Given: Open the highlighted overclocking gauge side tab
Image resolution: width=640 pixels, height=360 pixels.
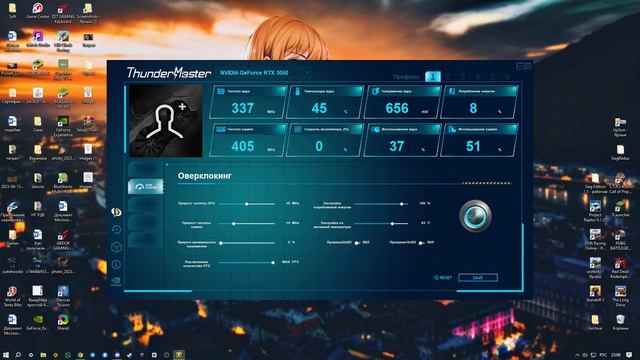Looking at the screenshot, I should [x=145, y=187].
